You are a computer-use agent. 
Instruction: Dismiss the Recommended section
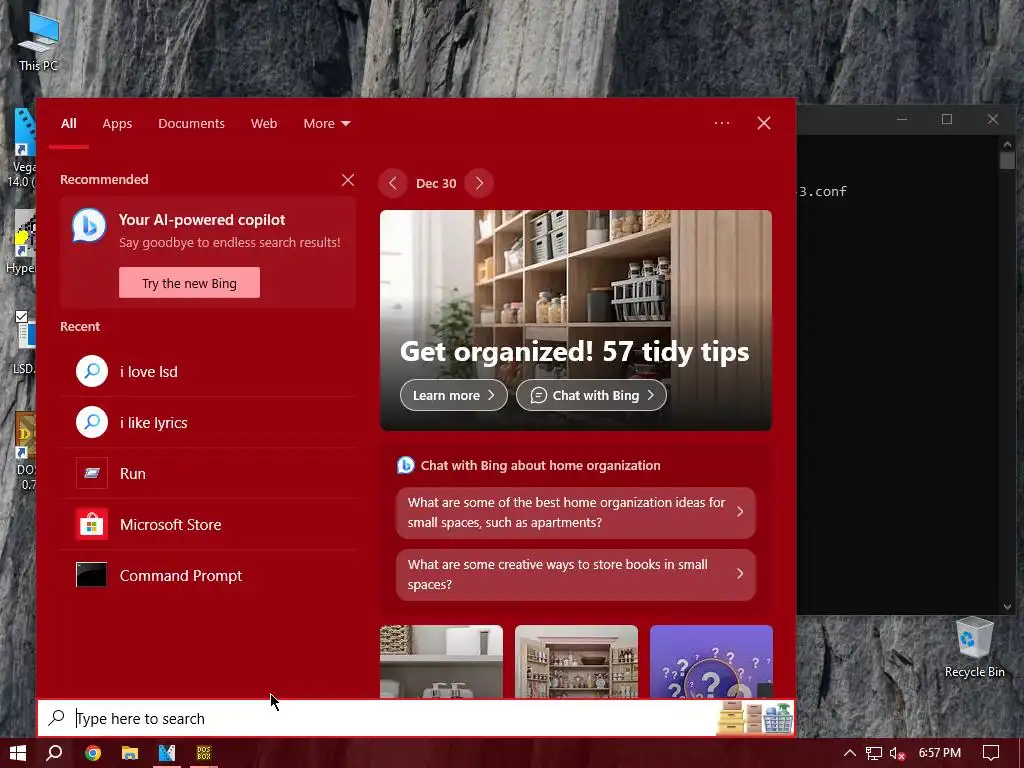pyautogui.click(x=347, y=180)
